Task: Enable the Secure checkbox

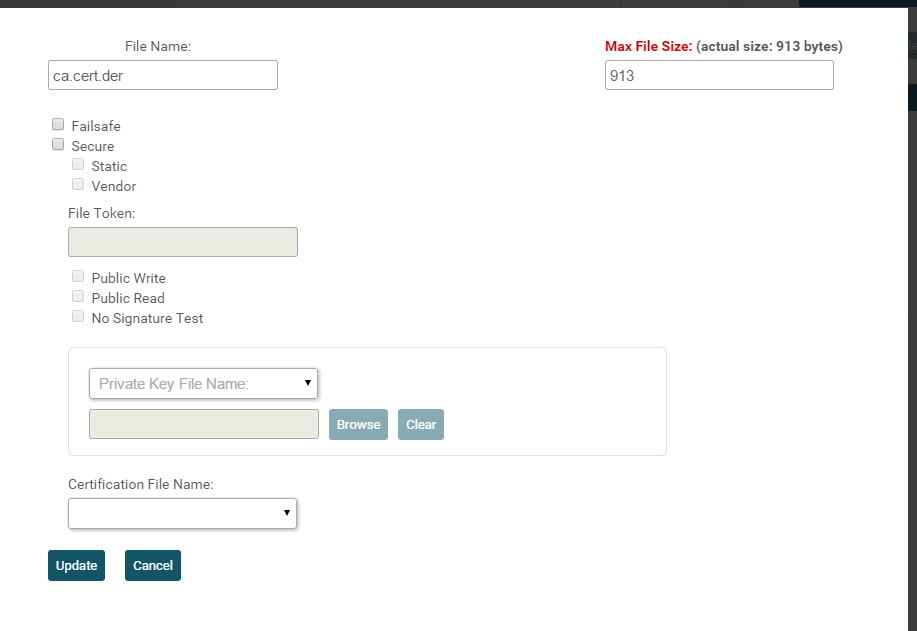Action: point(58,144)
